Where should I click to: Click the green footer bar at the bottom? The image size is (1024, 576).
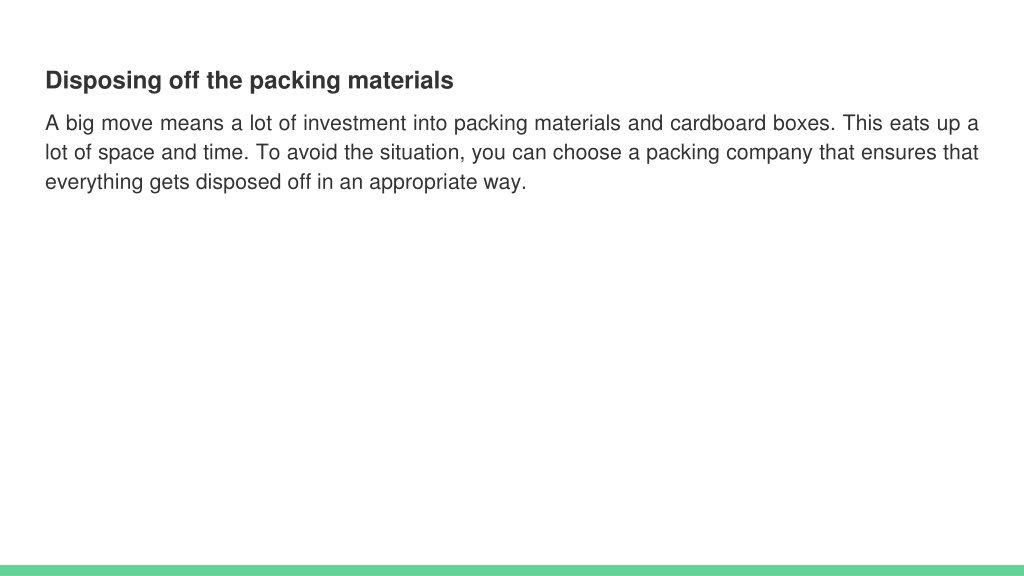point(512,570)
